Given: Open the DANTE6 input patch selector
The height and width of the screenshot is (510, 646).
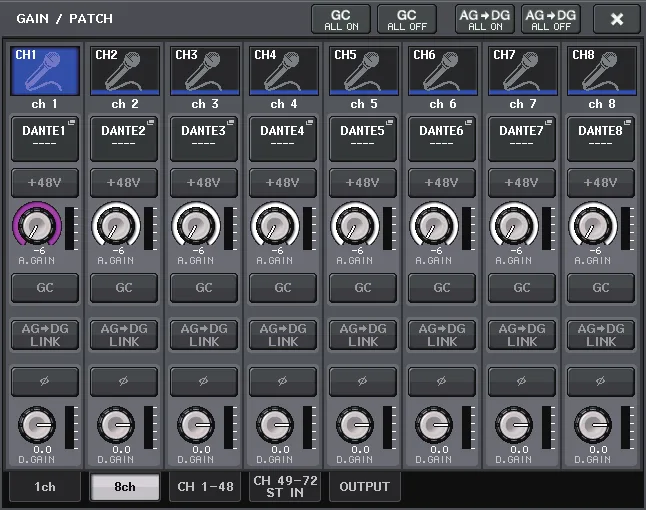Looking at the screenshot, I should click(442, 139).
